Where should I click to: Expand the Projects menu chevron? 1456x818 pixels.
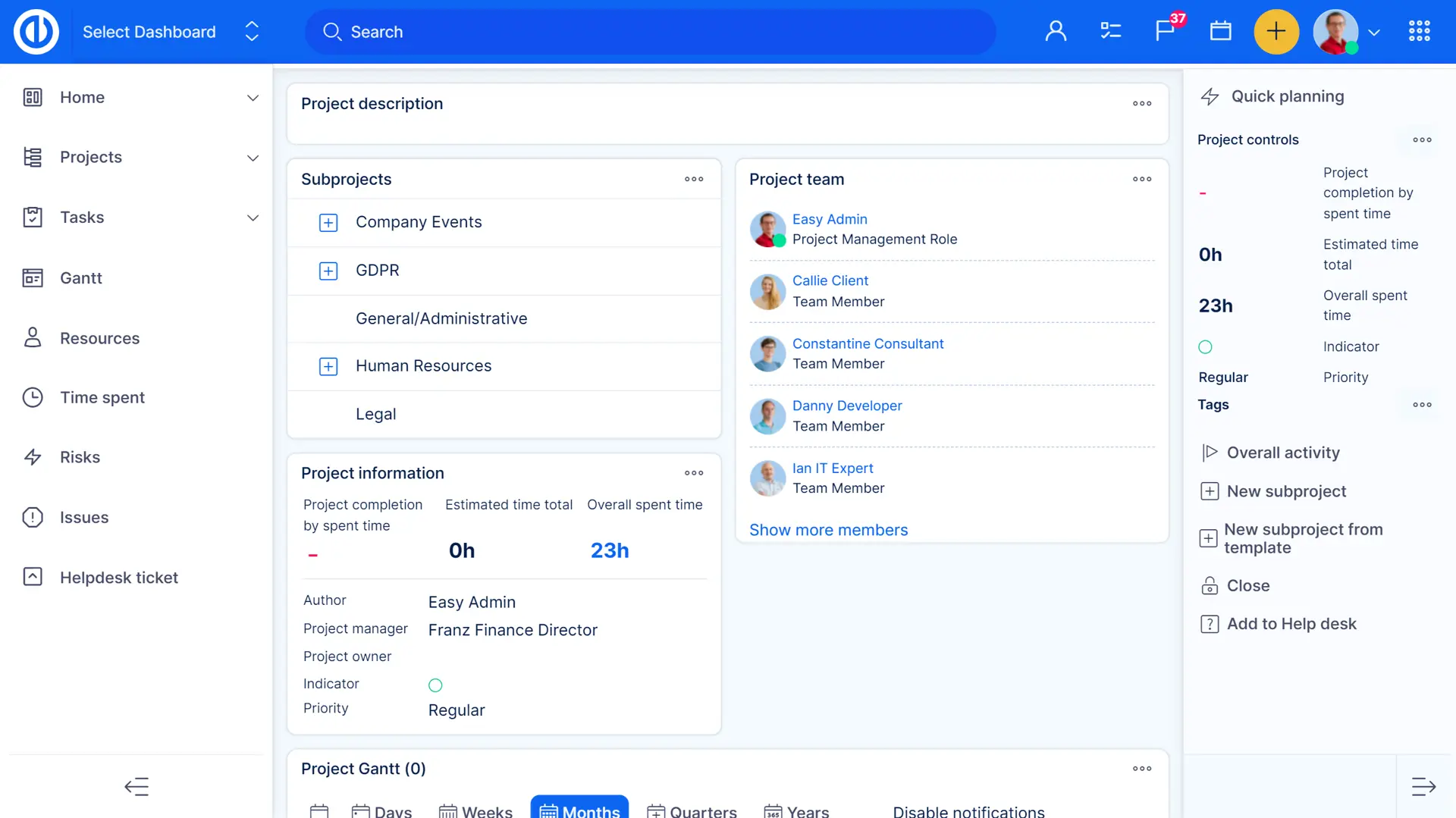coord(253,158)
